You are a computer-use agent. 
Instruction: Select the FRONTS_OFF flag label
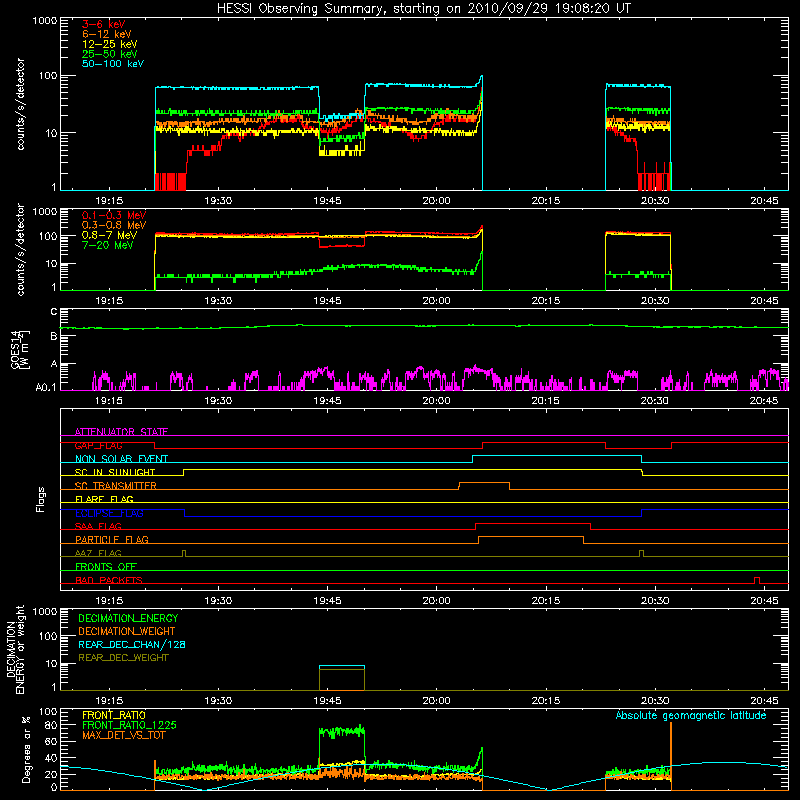click(x=106, y=567)
